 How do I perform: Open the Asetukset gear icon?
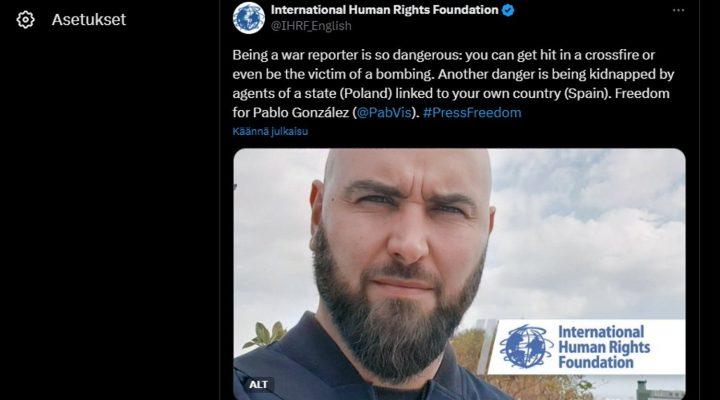point(25,20)
